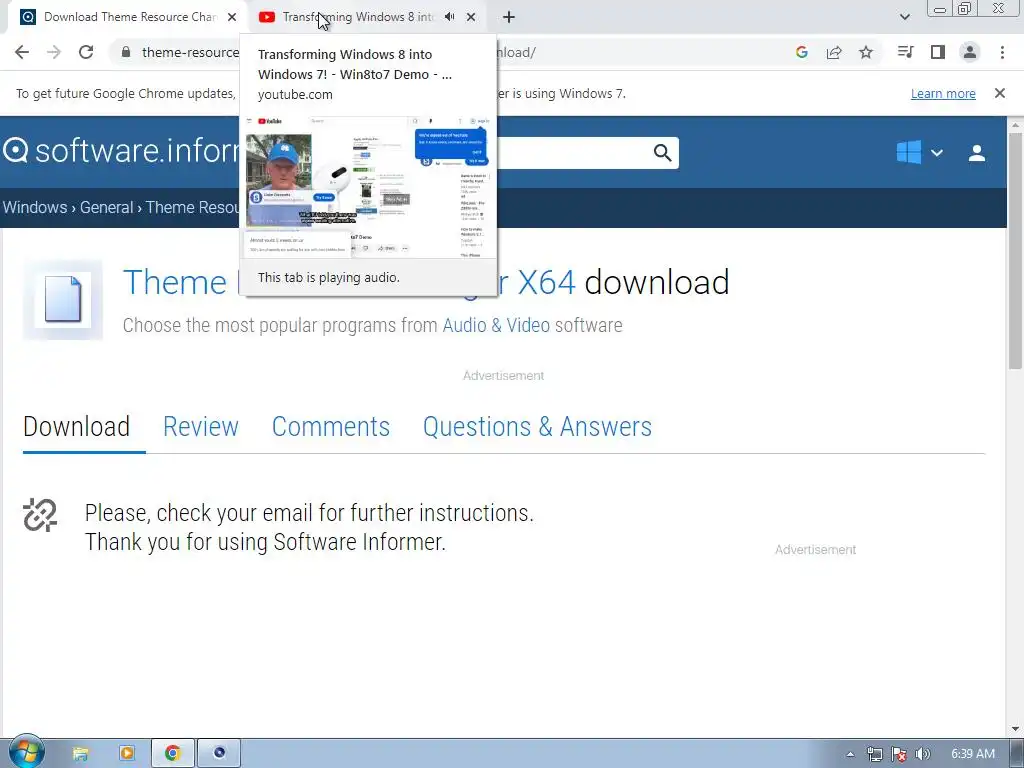1024x768 pixels.
Task: Click the broken link icon
Action: (x=40, y=515)
